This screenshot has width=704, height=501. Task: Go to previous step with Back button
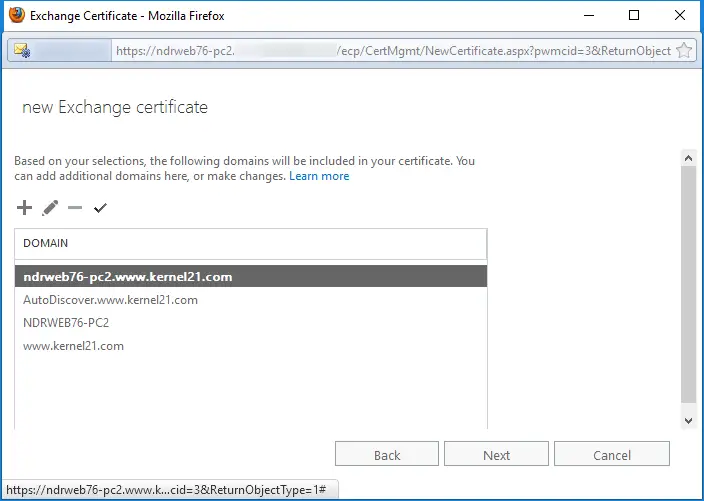click(387, 454)
